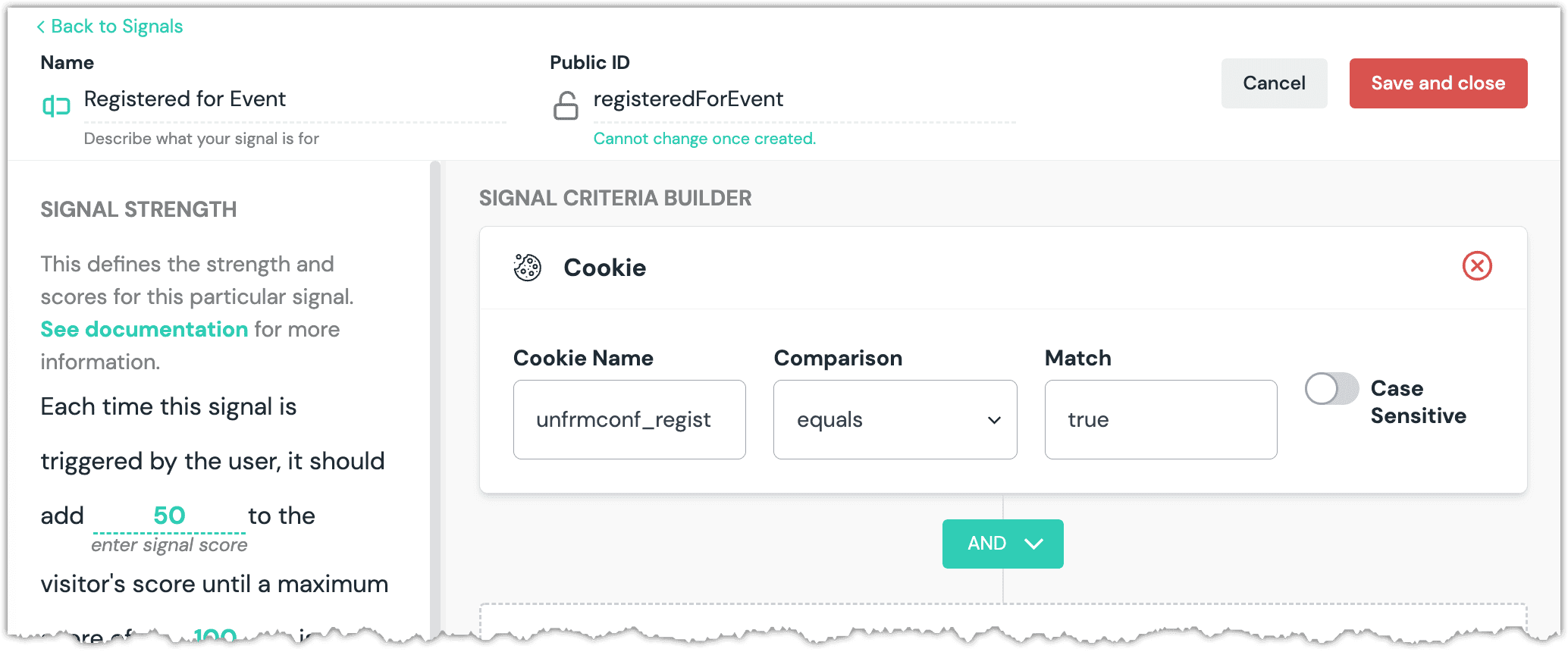
Task: Click the signal icon beside the Name field
Action: click(x=56, y=105)
